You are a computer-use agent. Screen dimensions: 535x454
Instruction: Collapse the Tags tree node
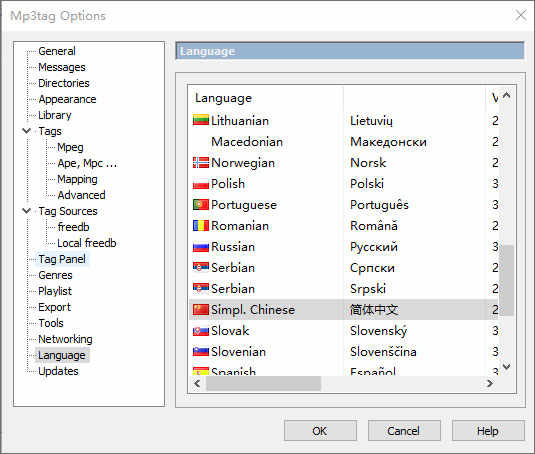(x=27, y=131)
